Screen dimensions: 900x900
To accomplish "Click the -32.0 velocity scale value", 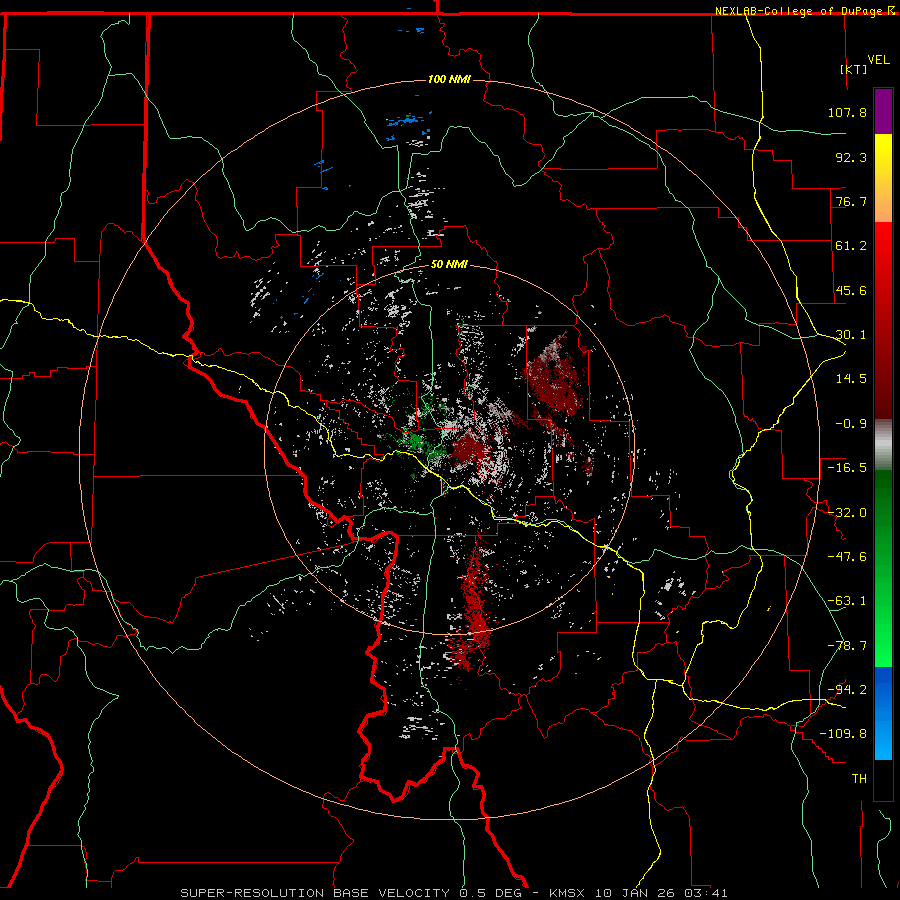I will [x=847, y=513].
